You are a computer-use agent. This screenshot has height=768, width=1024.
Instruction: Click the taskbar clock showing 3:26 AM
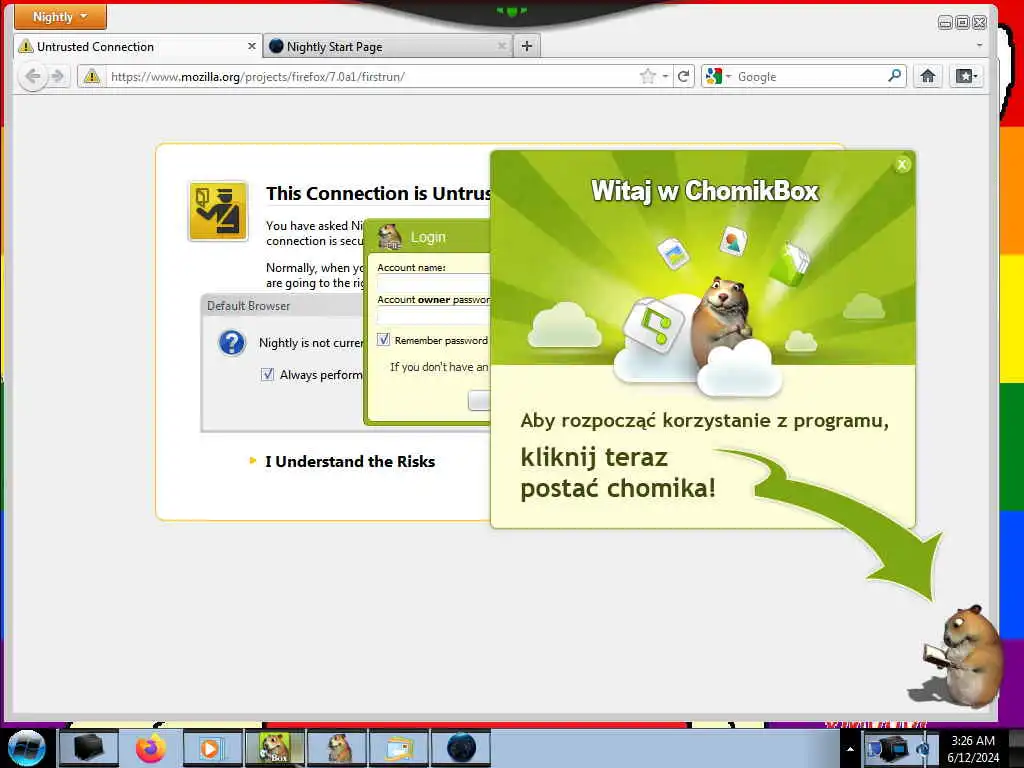(973, 749)
